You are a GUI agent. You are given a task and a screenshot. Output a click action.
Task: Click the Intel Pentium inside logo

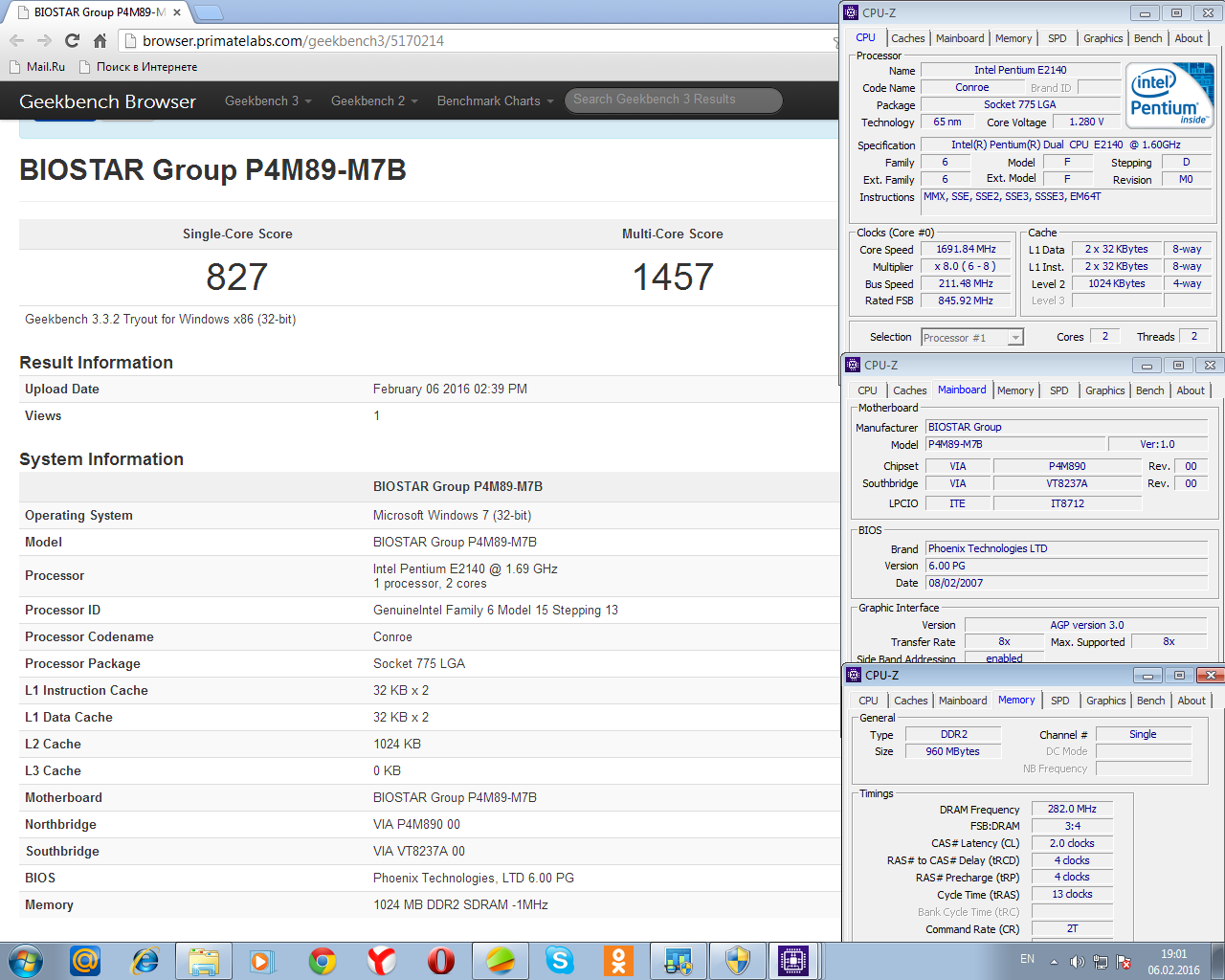point(1169,95)
